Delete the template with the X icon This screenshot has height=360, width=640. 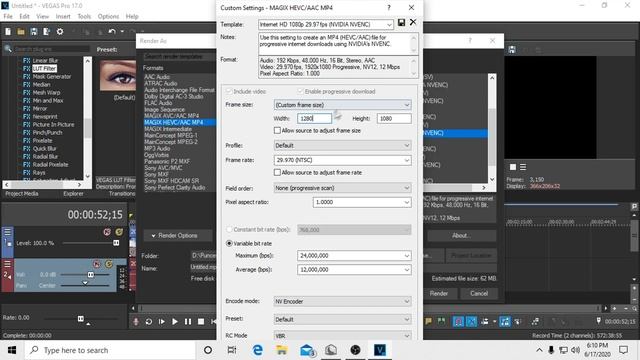(413, 22)
